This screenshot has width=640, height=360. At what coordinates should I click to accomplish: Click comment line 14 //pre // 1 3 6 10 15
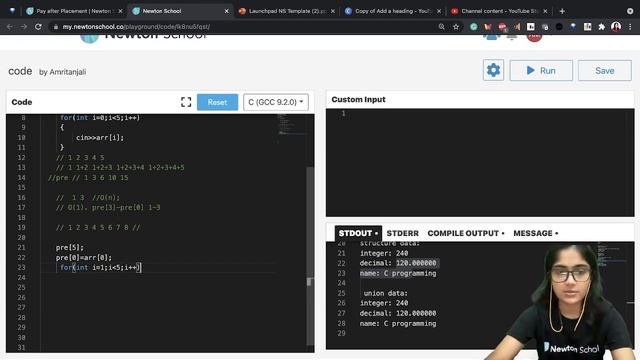tap(88, 178)
